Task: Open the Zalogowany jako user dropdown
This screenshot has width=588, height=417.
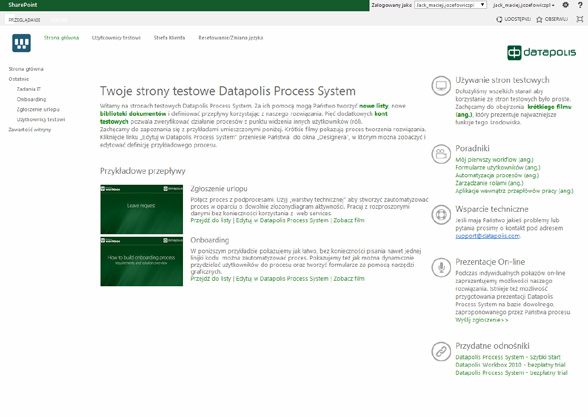Action: (x=450, y=5)
